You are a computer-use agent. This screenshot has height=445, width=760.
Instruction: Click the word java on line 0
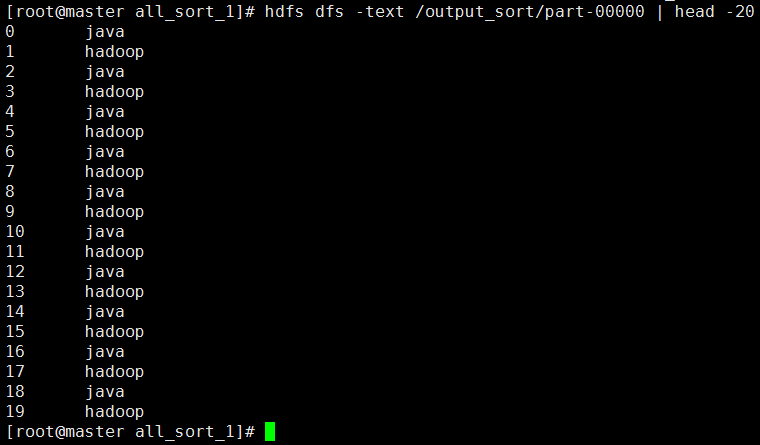(105, 32)
